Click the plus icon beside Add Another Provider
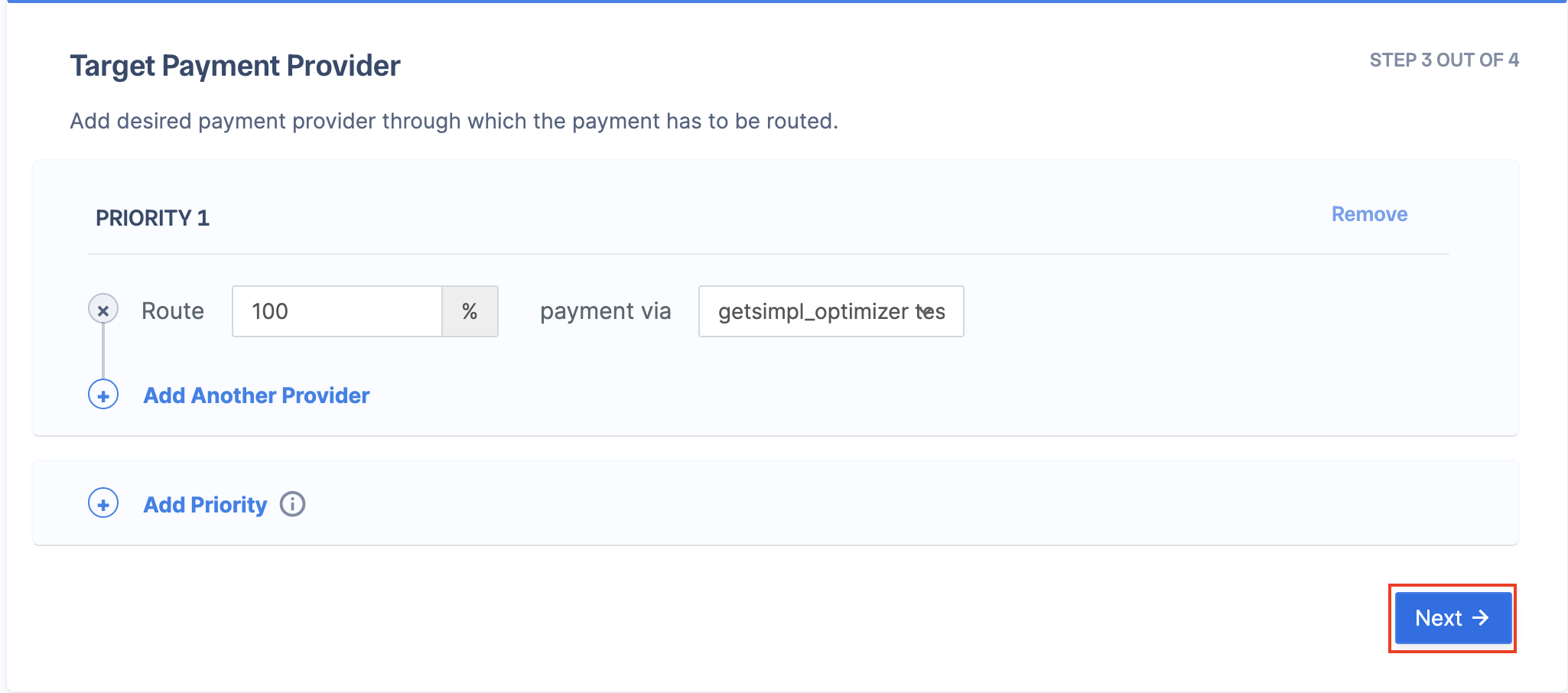This screenshot has width=1568, height=693. tap(103, 395)
